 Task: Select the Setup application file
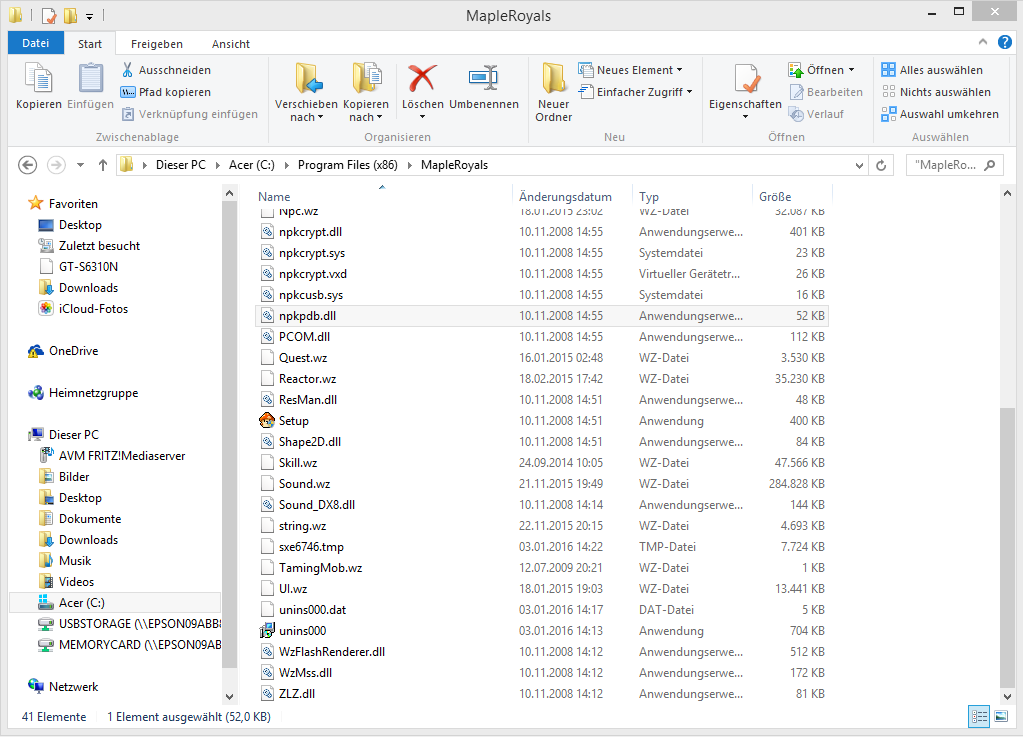pos(543,421)
